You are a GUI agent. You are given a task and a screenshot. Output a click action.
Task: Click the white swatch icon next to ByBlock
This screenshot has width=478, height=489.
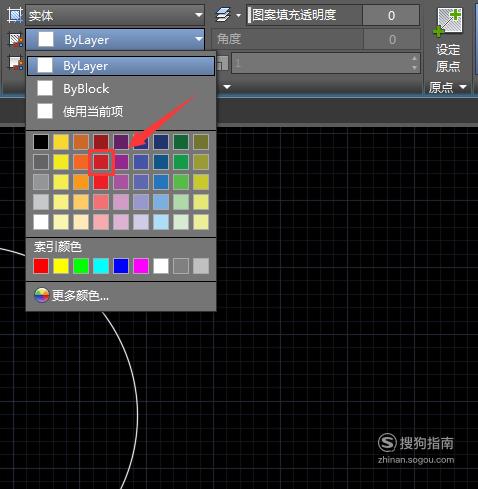coord(45,88)
